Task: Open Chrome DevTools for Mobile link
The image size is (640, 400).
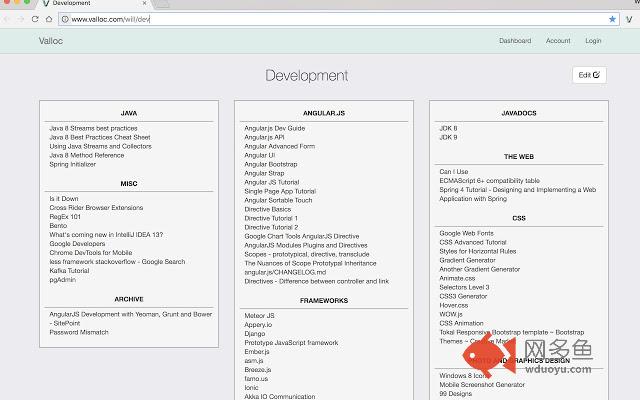Action: pyautogui.click(x=91, y=252)
